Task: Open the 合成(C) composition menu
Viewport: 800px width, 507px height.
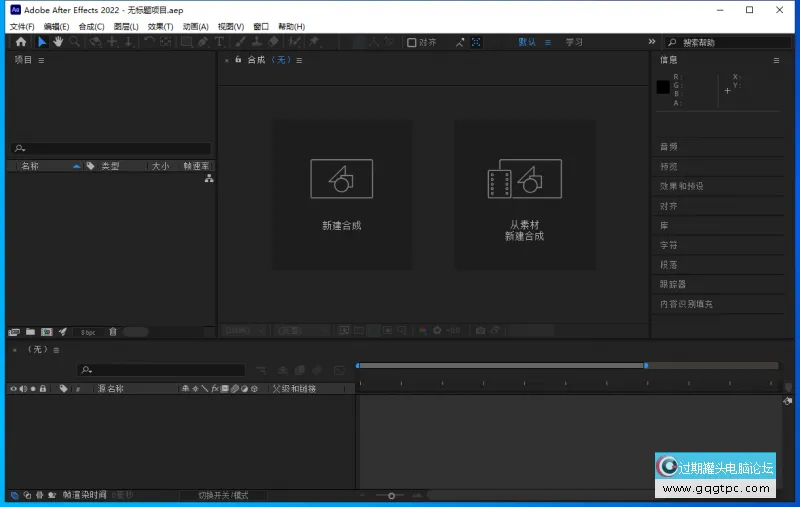Action: pos(92,26)
